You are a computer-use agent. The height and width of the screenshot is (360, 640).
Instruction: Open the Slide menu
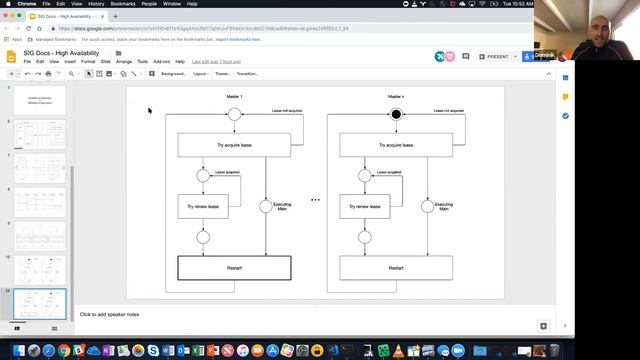pos(106,62)
